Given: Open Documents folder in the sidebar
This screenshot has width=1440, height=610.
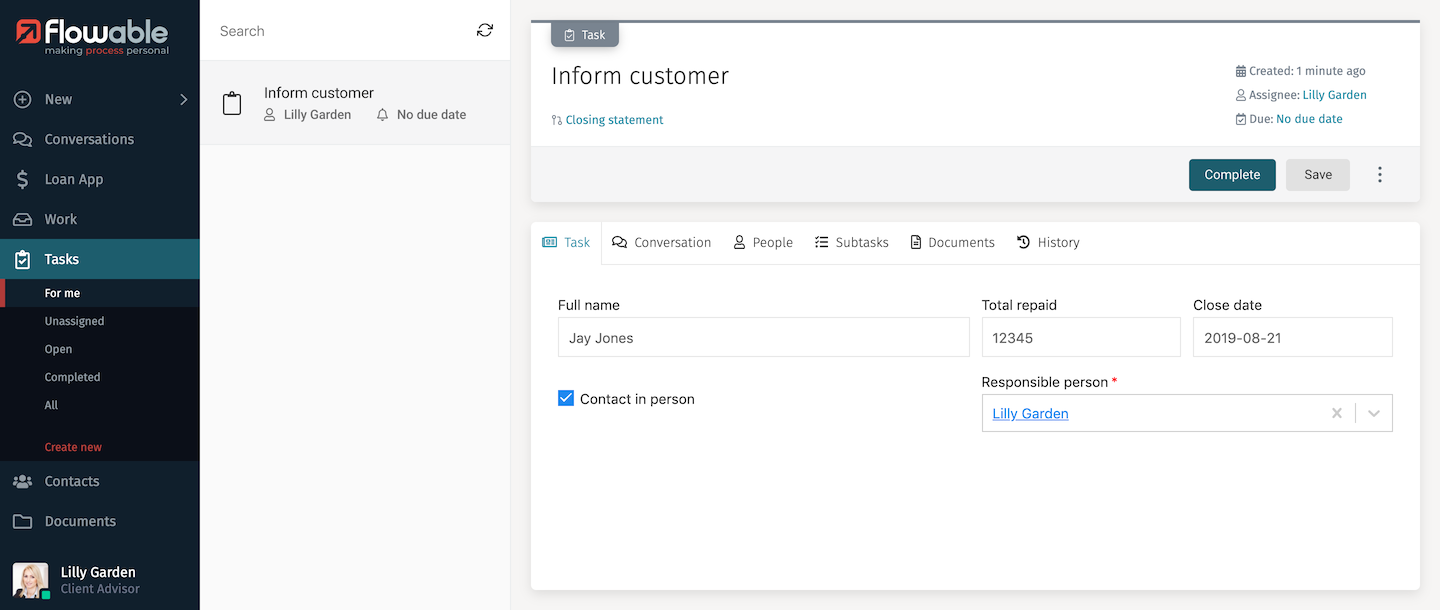Looking at the screenshot, I should click(x=79, y=521).
